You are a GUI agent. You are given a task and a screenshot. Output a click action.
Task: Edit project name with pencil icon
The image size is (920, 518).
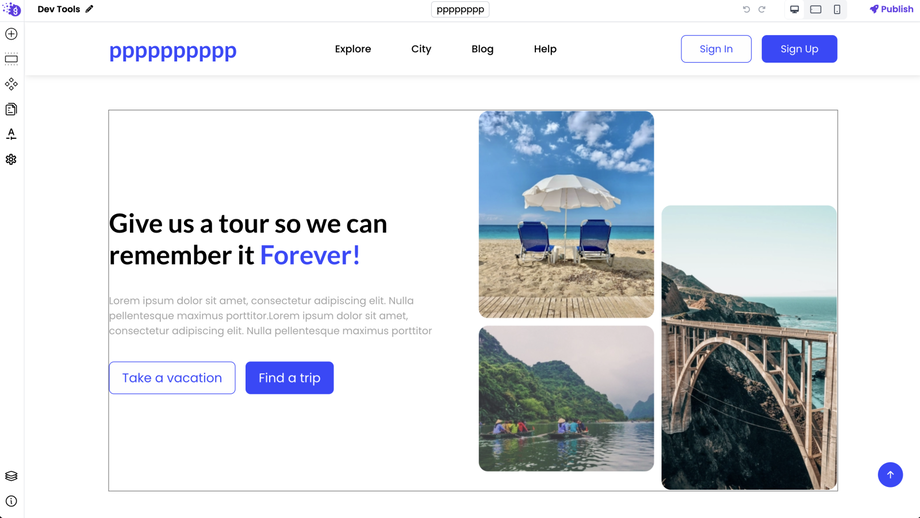click(89, 9)
